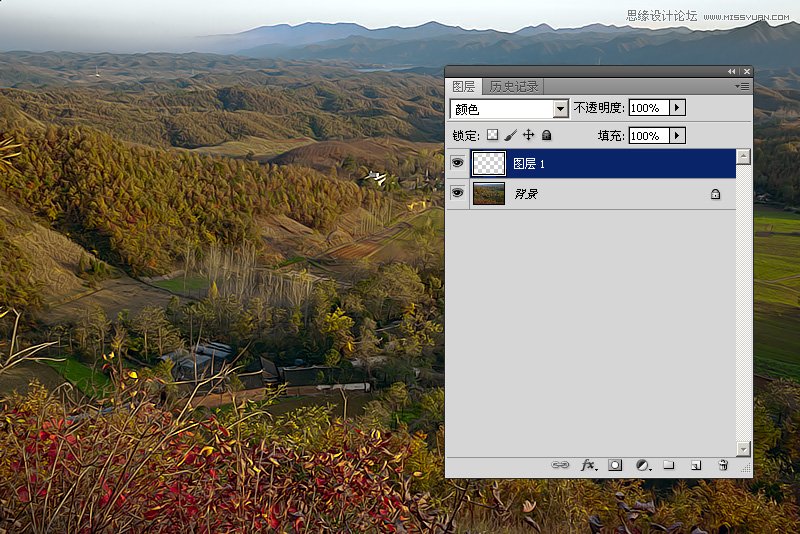Click the layers list scroll up arrow
Screen dimensions: 800x534
coord(743,156)
